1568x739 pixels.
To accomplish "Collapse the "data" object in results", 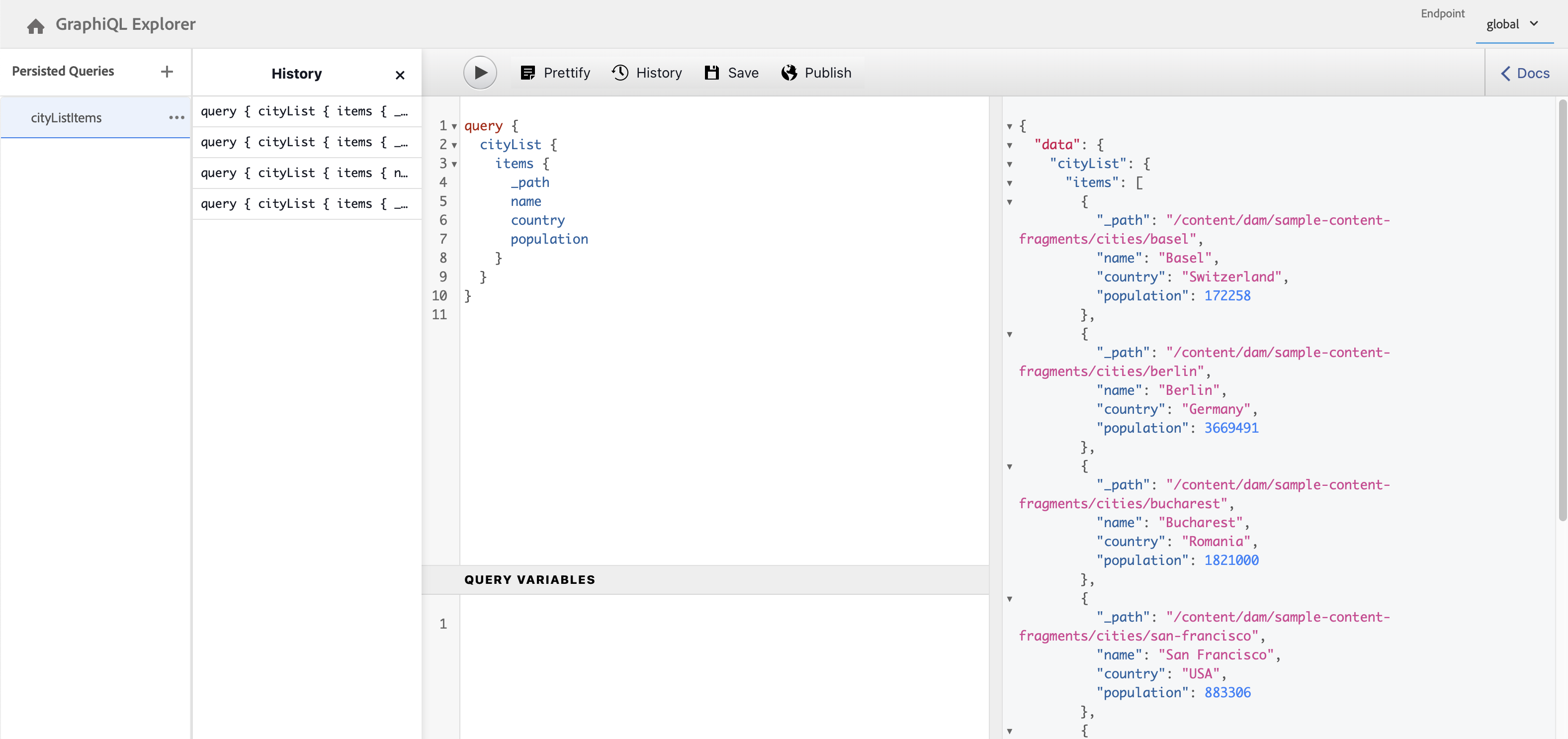I will pos(1010,146).
